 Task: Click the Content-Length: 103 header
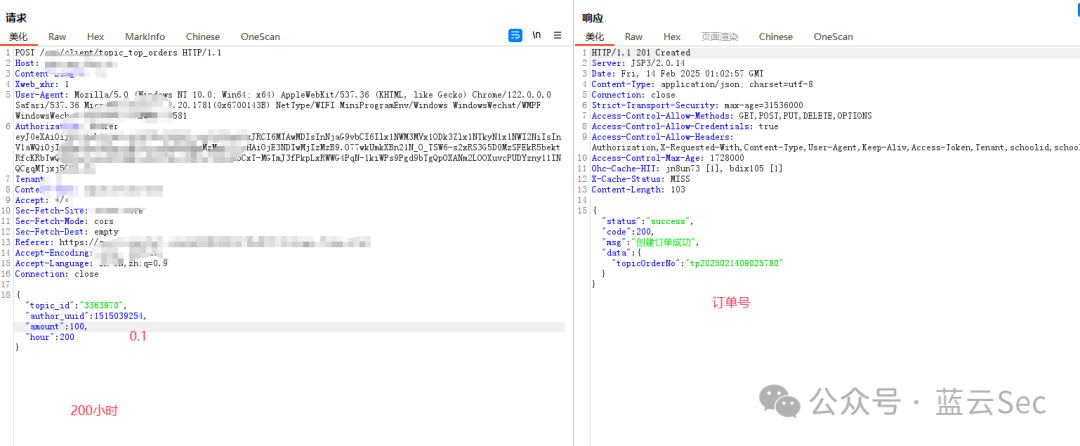pos(638,189)
